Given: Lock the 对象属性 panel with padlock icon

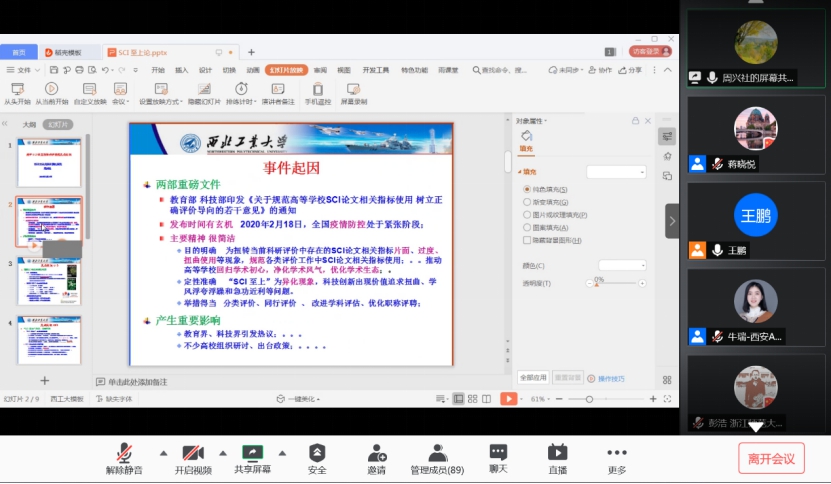Looking at the screenshot, I should (x=635, y=121).
